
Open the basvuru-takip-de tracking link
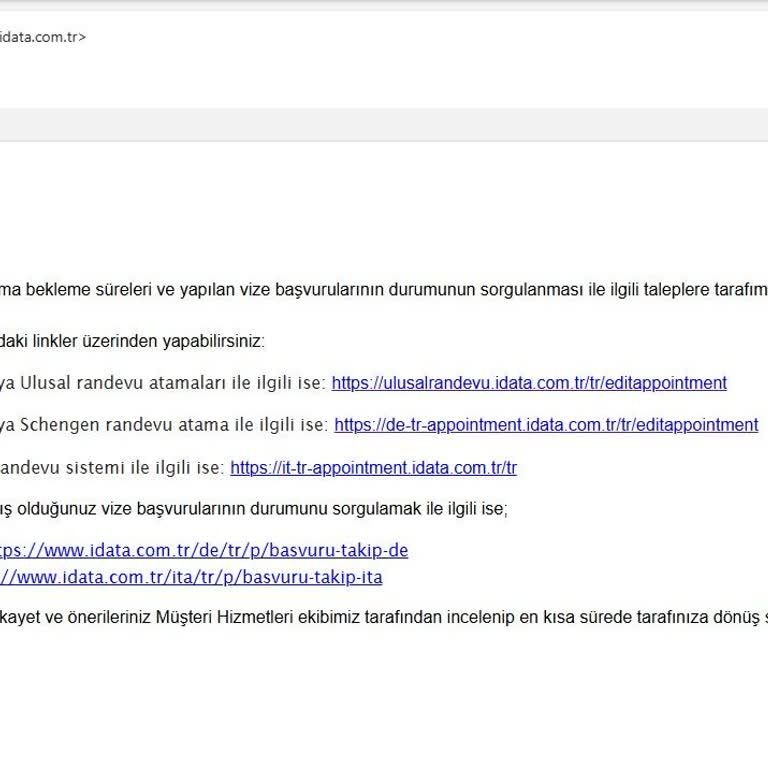[203, 551]
